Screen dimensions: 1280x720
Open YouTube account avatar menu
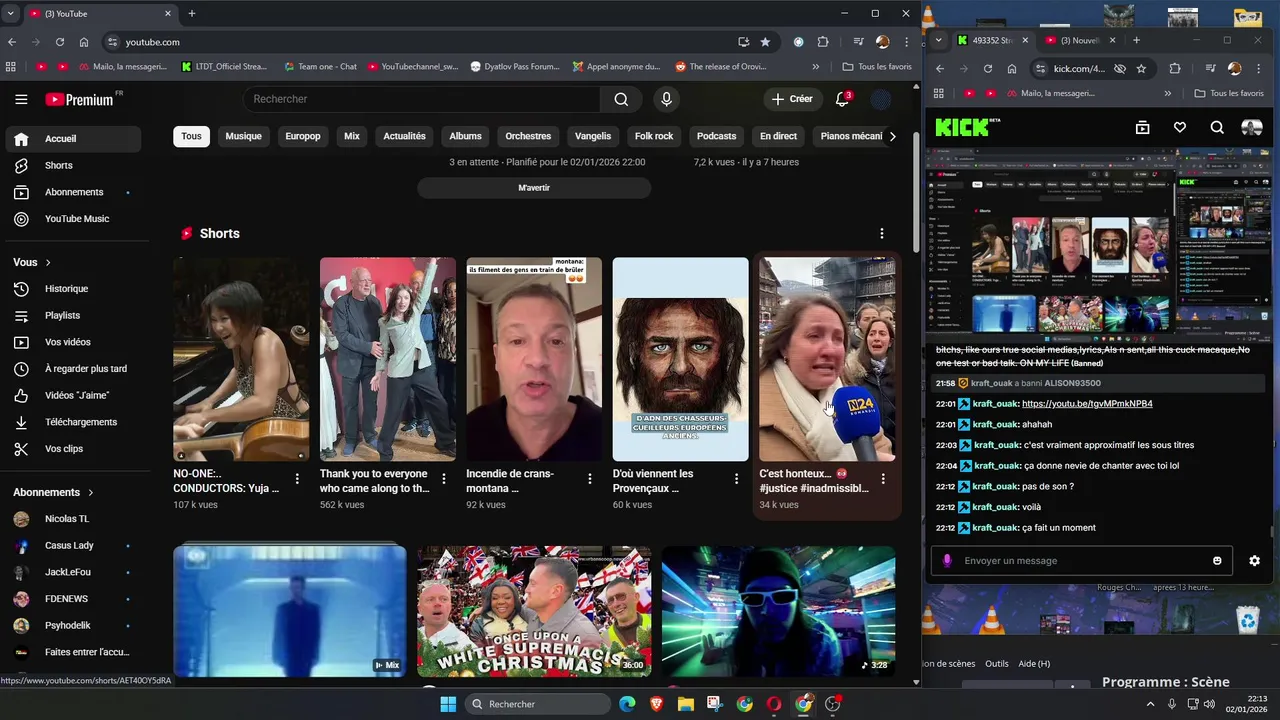881,99
